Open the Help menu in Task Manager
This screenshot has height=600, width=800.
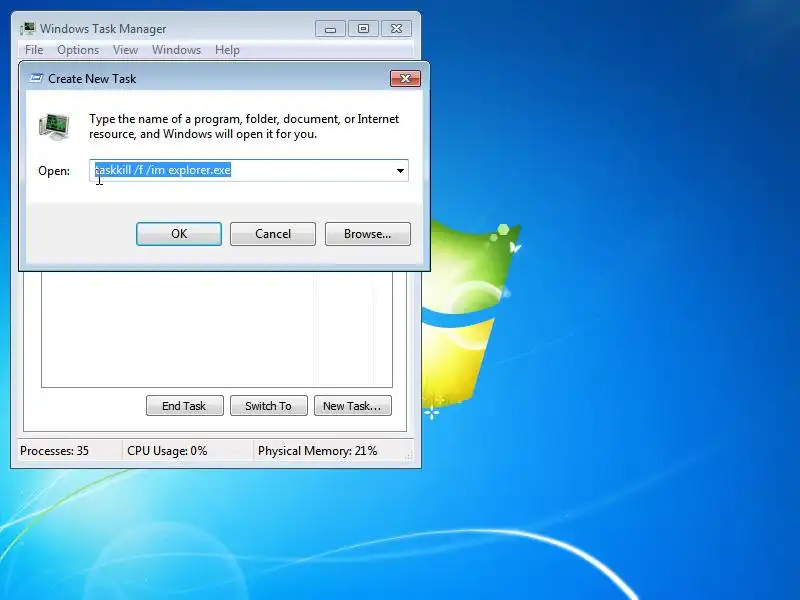pos(227,50)
